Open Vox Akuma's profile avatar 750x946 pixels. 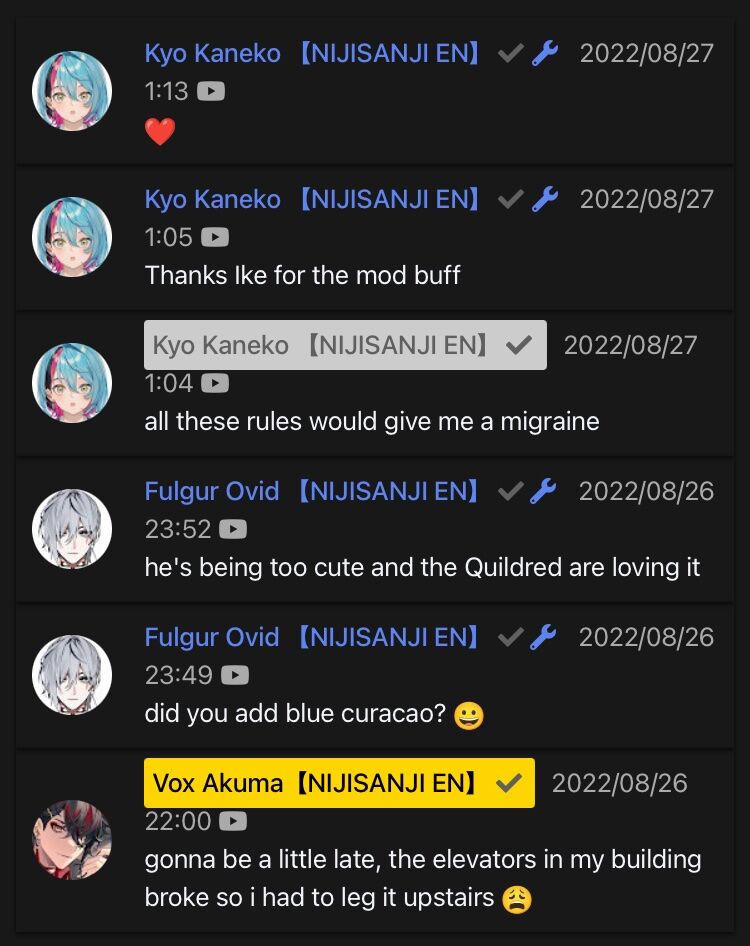72,840
